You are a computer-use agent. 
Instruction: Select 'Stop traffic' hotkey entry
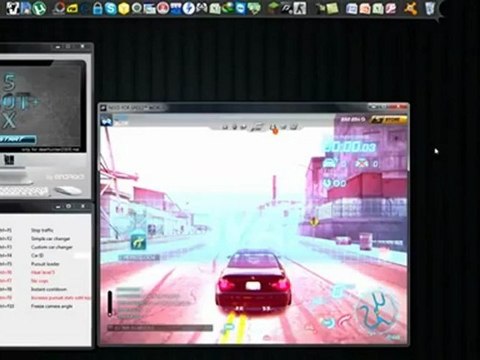coord(42,230)
